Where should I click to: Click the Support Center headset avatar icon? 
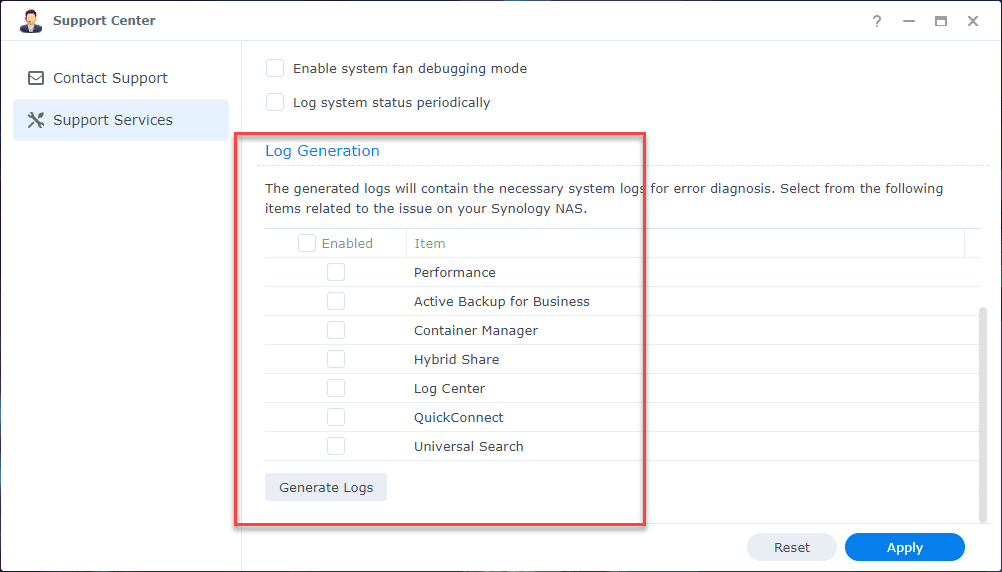(31, 21)
